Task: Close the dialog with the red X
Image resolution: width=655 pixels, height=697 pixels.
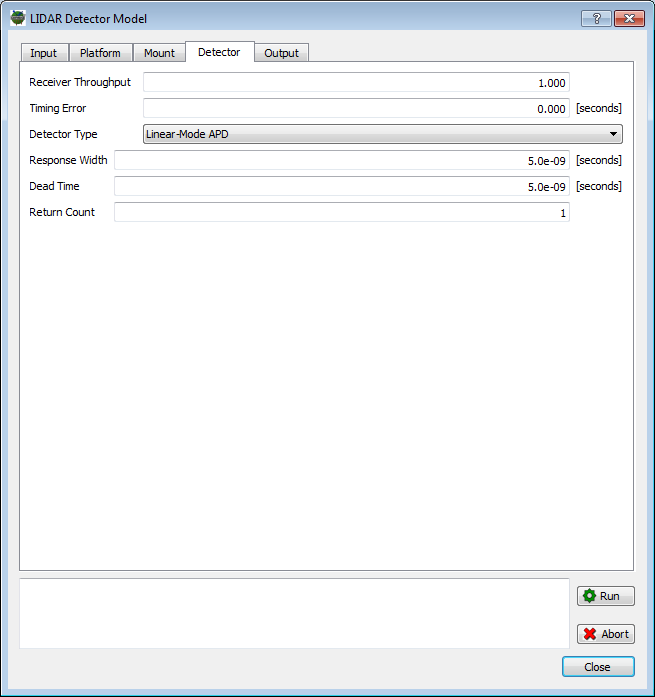Action: [628, 18]
